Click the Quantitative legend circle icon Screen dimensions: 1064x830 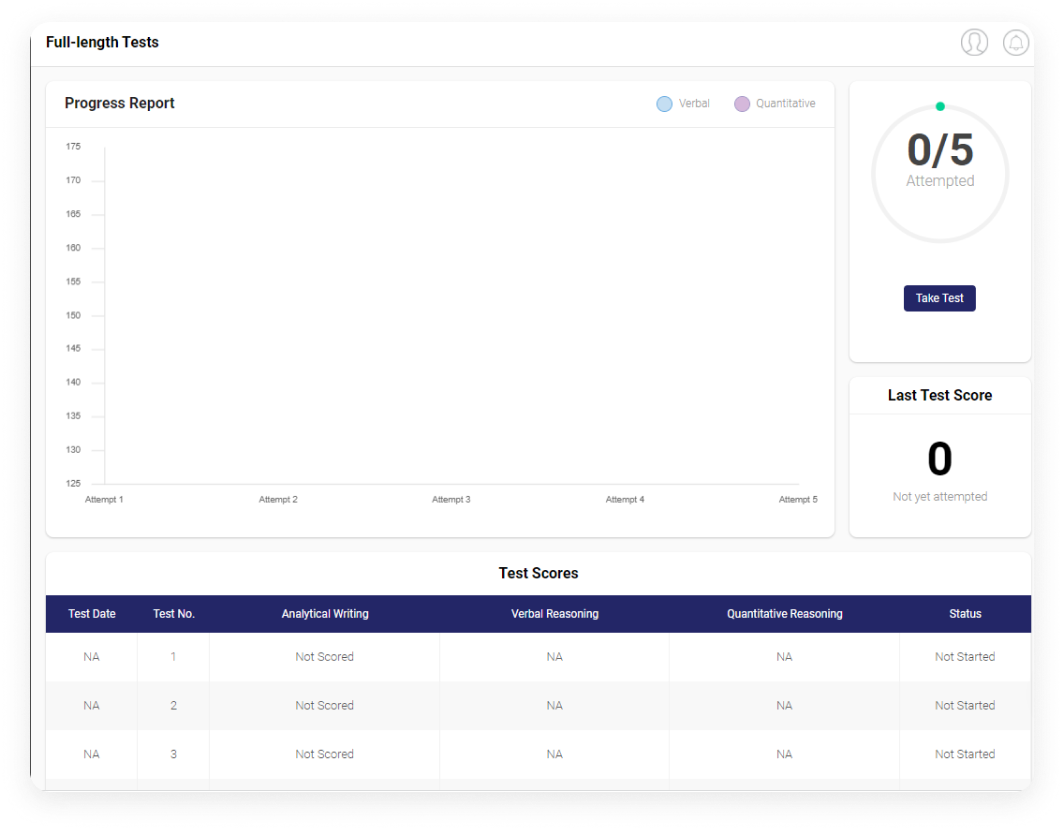tap(741, 103)
